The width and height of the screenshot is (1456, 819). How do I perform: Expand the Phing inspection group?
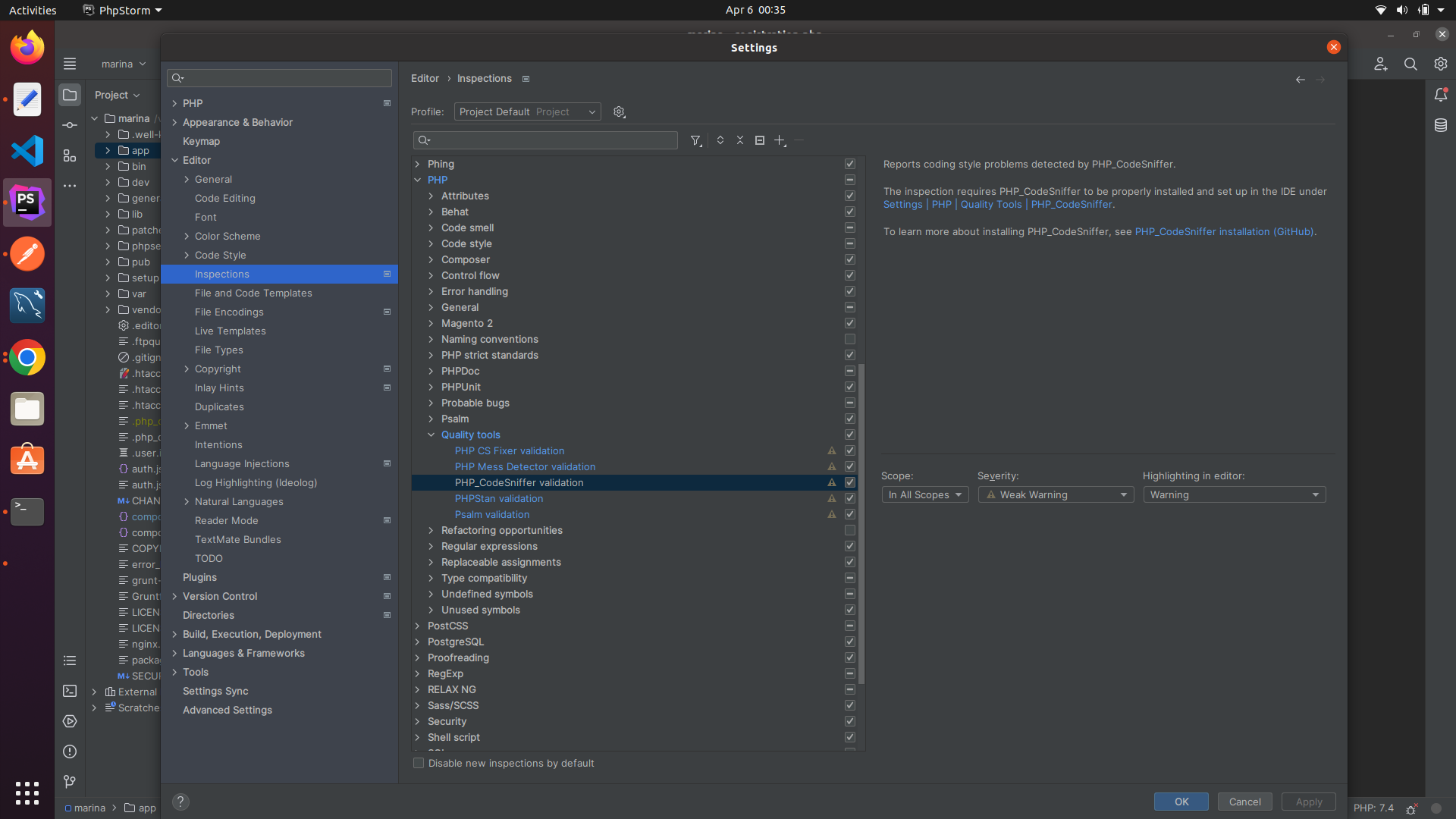tap(418, 164)
